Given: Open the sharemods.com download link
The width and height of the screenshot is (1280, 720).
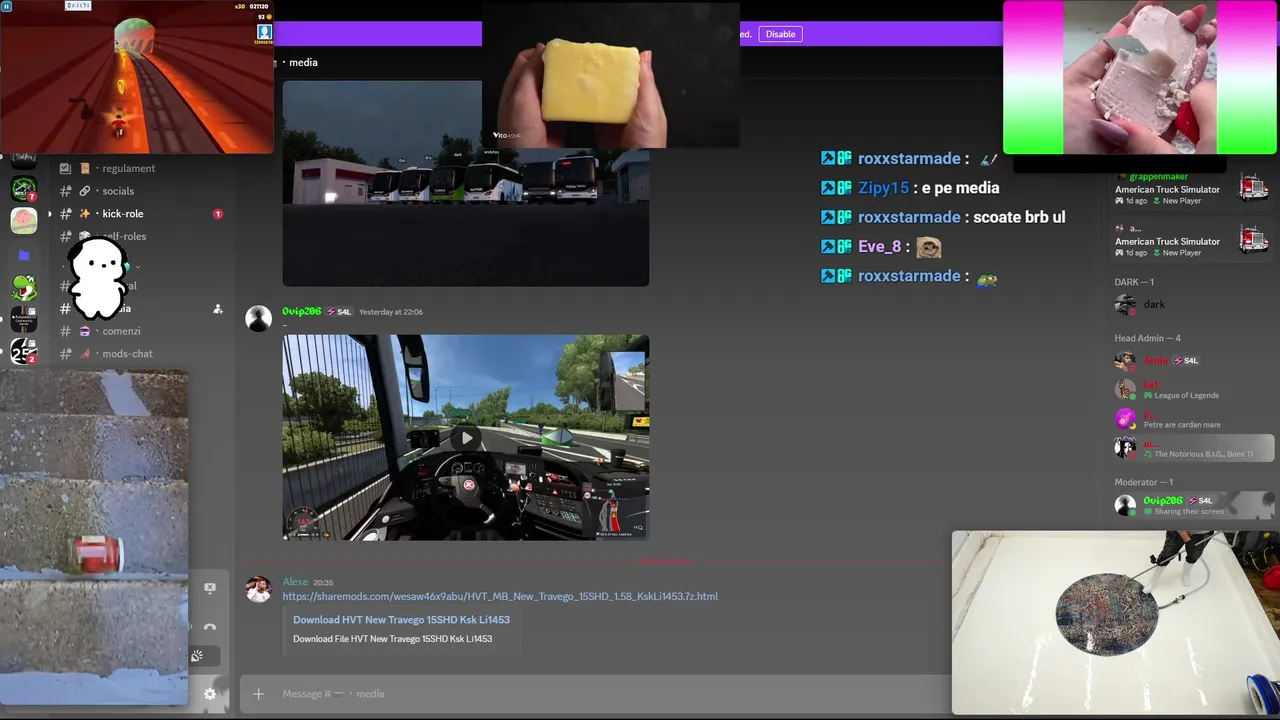Looking at the screenshot, I should pyautogui.click(x=500, y=596).
